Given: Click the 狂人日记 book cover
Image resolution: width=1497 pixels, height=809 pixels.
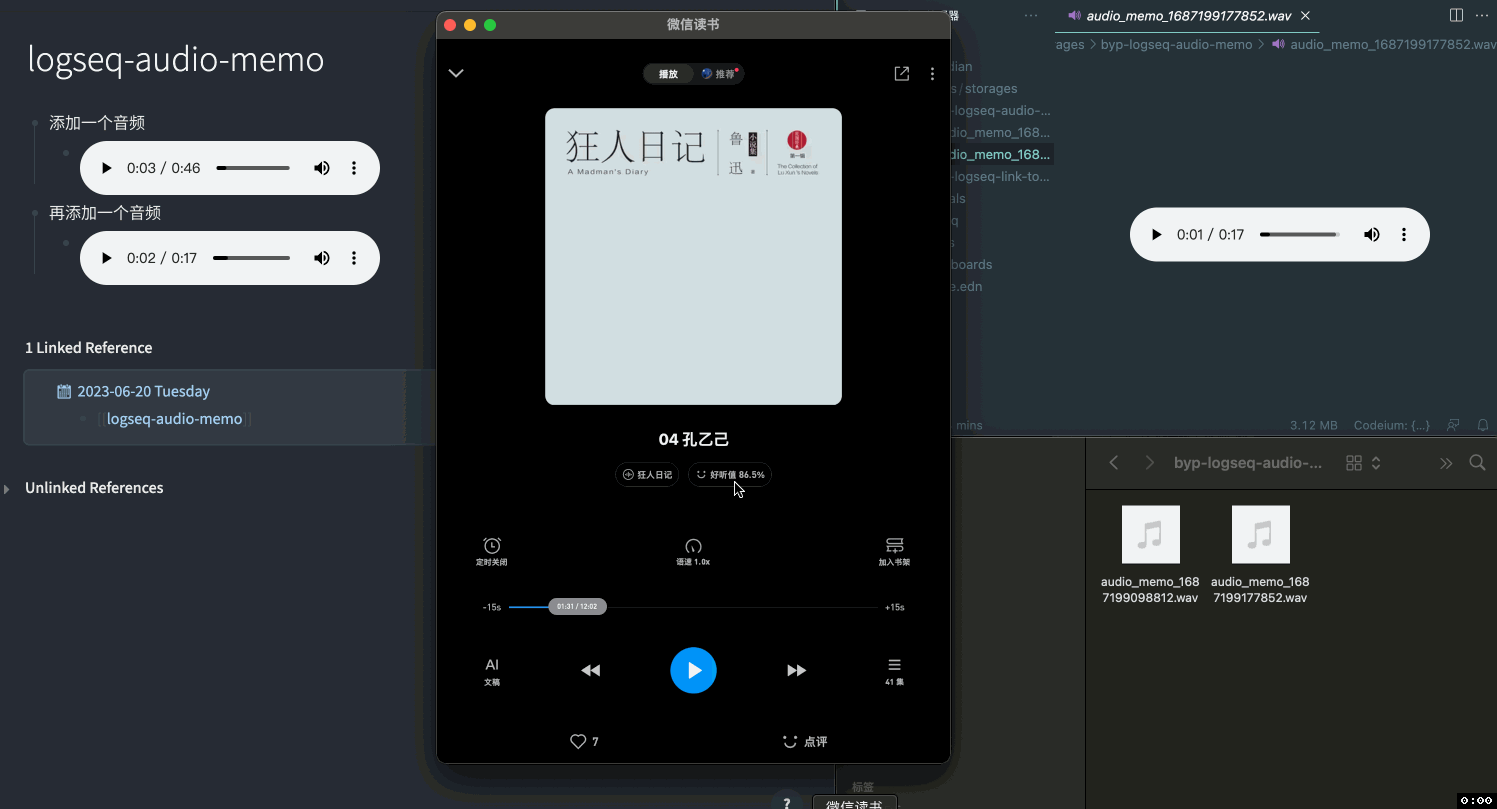Looking at the screenshot, I should 693,256.
